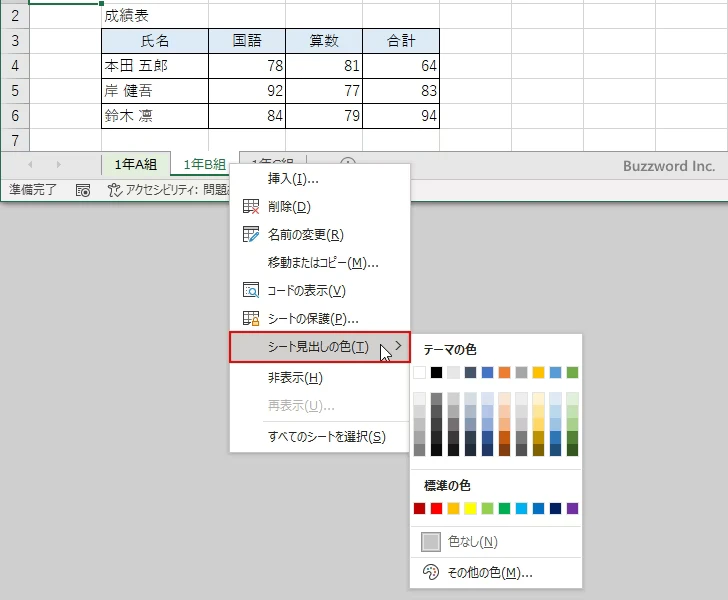Viewport: 728px width, 600px height.
Task: Select 挿入(I)... from the context menu
Action: point(320,179)
